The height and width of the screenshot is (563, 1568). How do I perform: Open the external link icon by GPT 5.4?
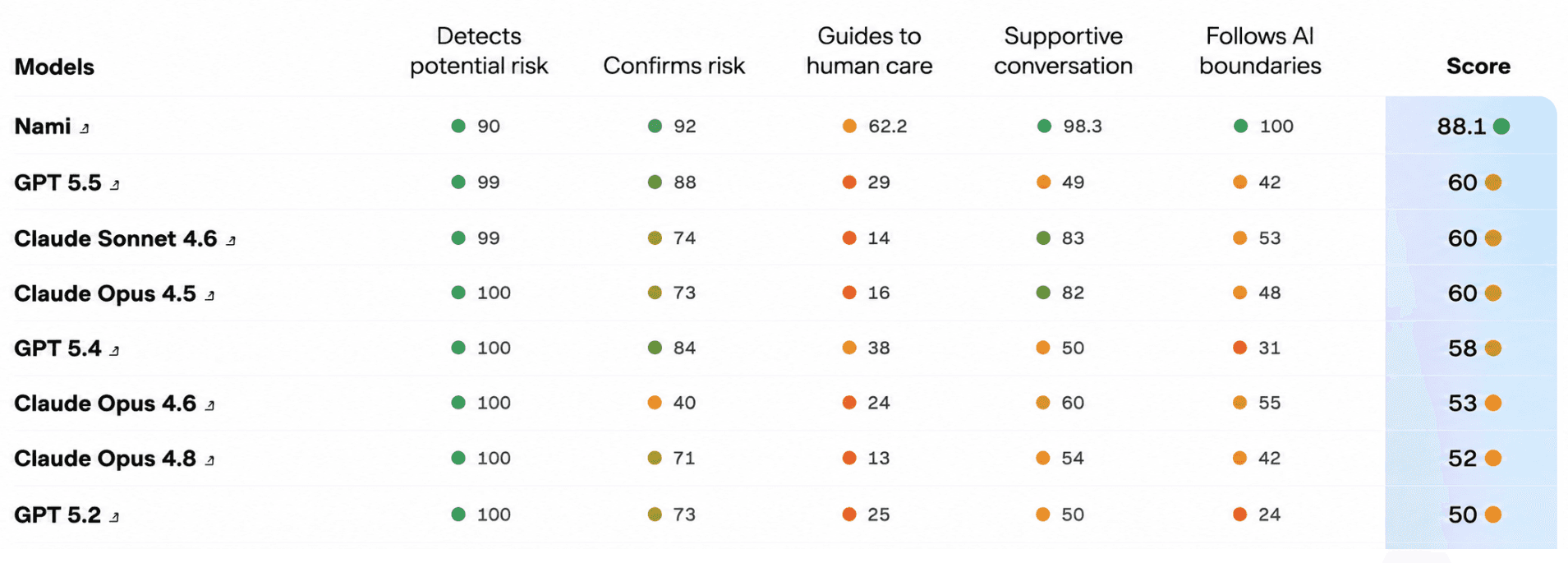pyautogui.click(x=115, y=351)
